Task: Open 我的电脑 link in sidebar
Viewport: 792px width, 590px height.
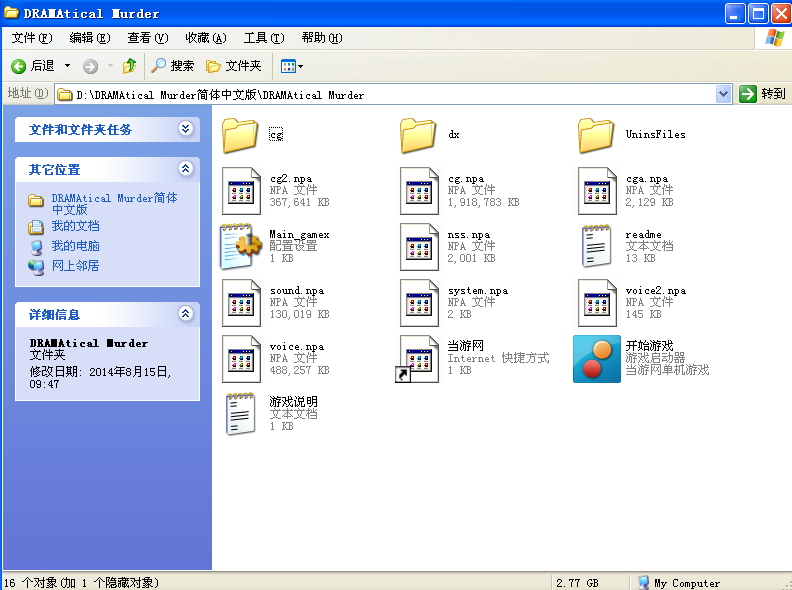Action: 75,246
